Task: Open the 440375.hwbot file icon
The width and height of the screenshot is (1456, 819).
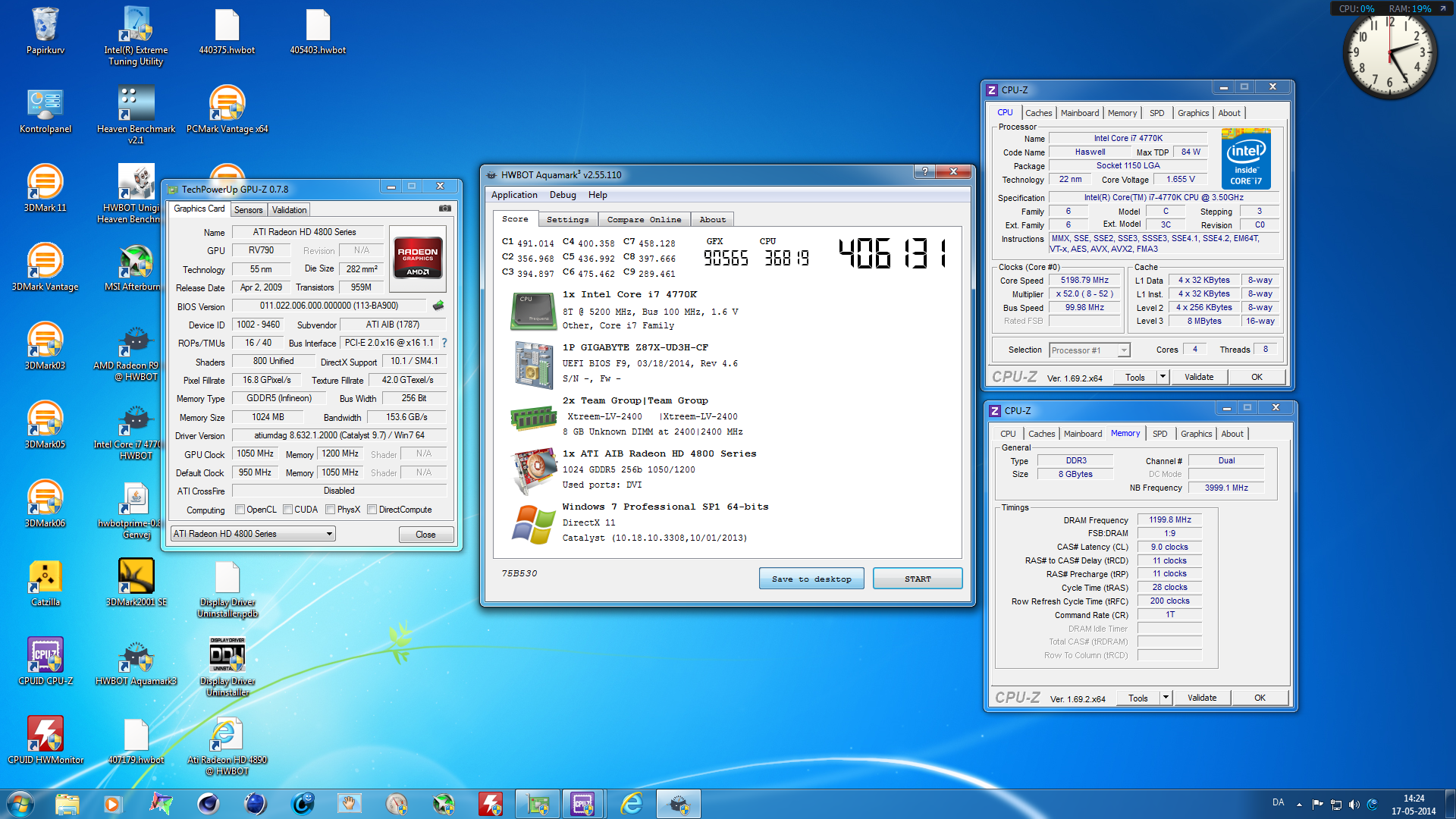Action: point(227,30)
